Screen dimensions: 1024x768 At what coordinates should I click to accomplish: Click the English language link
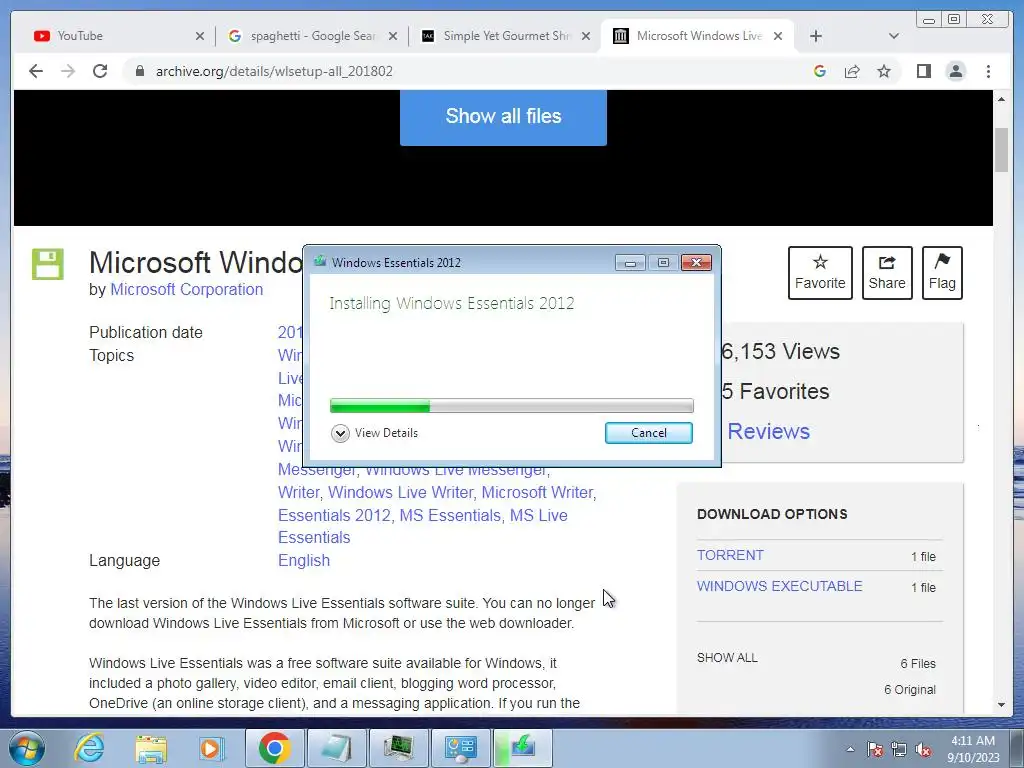point(304,560)
